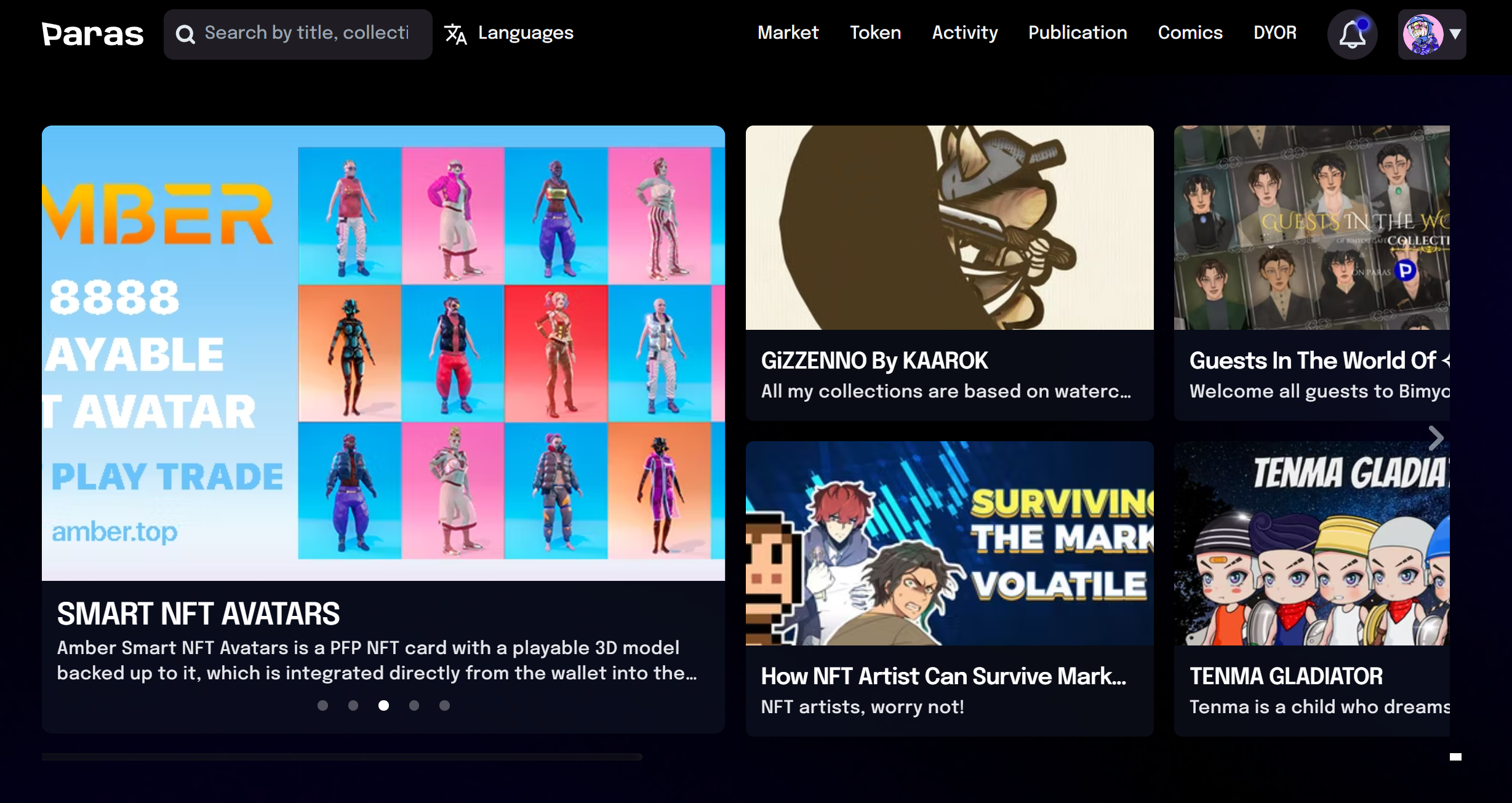
Task: Select the fourth carousel dot
Action: coord(414,705)
